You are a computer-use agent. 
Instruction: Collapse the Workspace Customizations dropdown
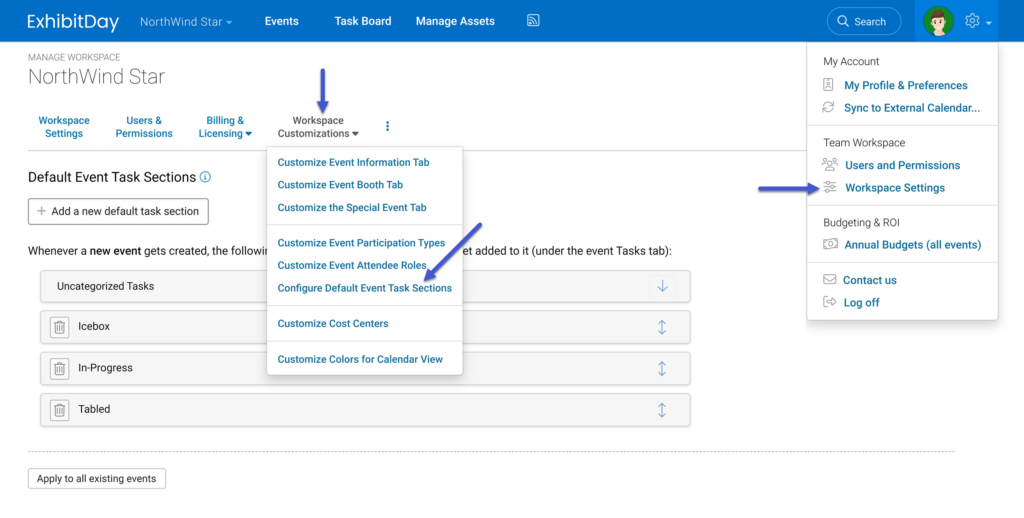(318, 127)
